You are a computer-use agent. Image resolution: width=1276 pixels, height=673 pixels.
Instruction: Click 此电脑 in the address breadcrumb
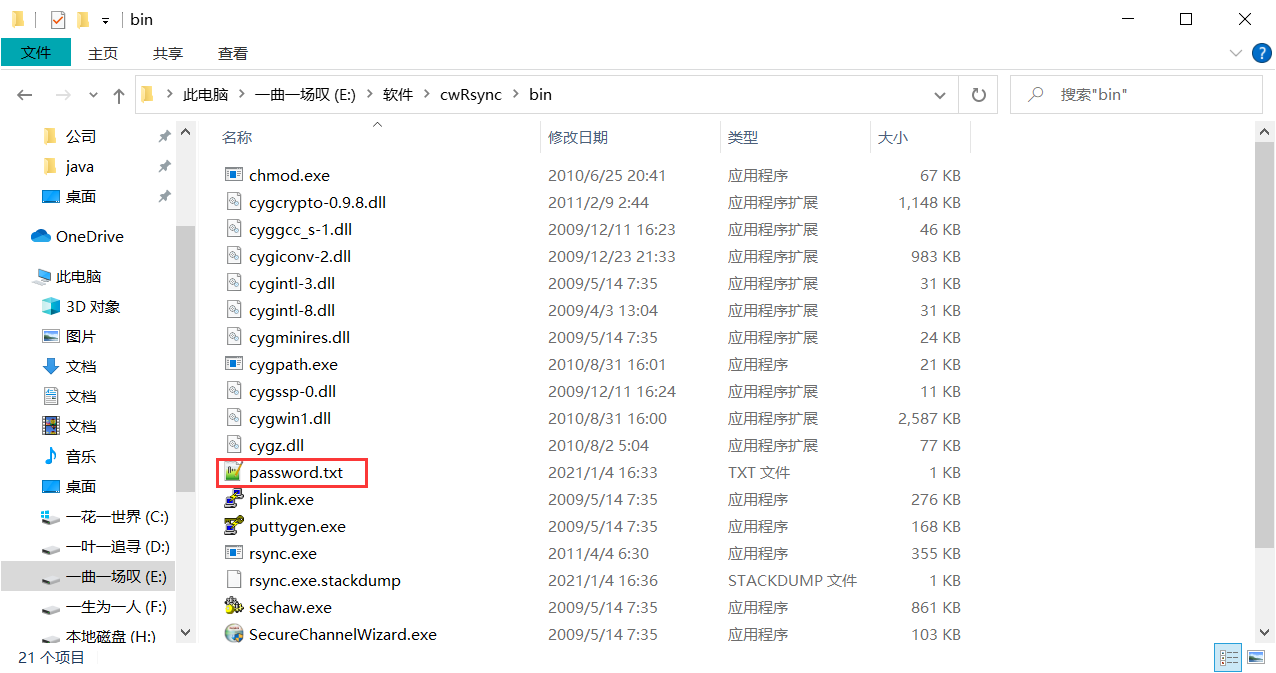pyautogui.click(x=206, y=95)
